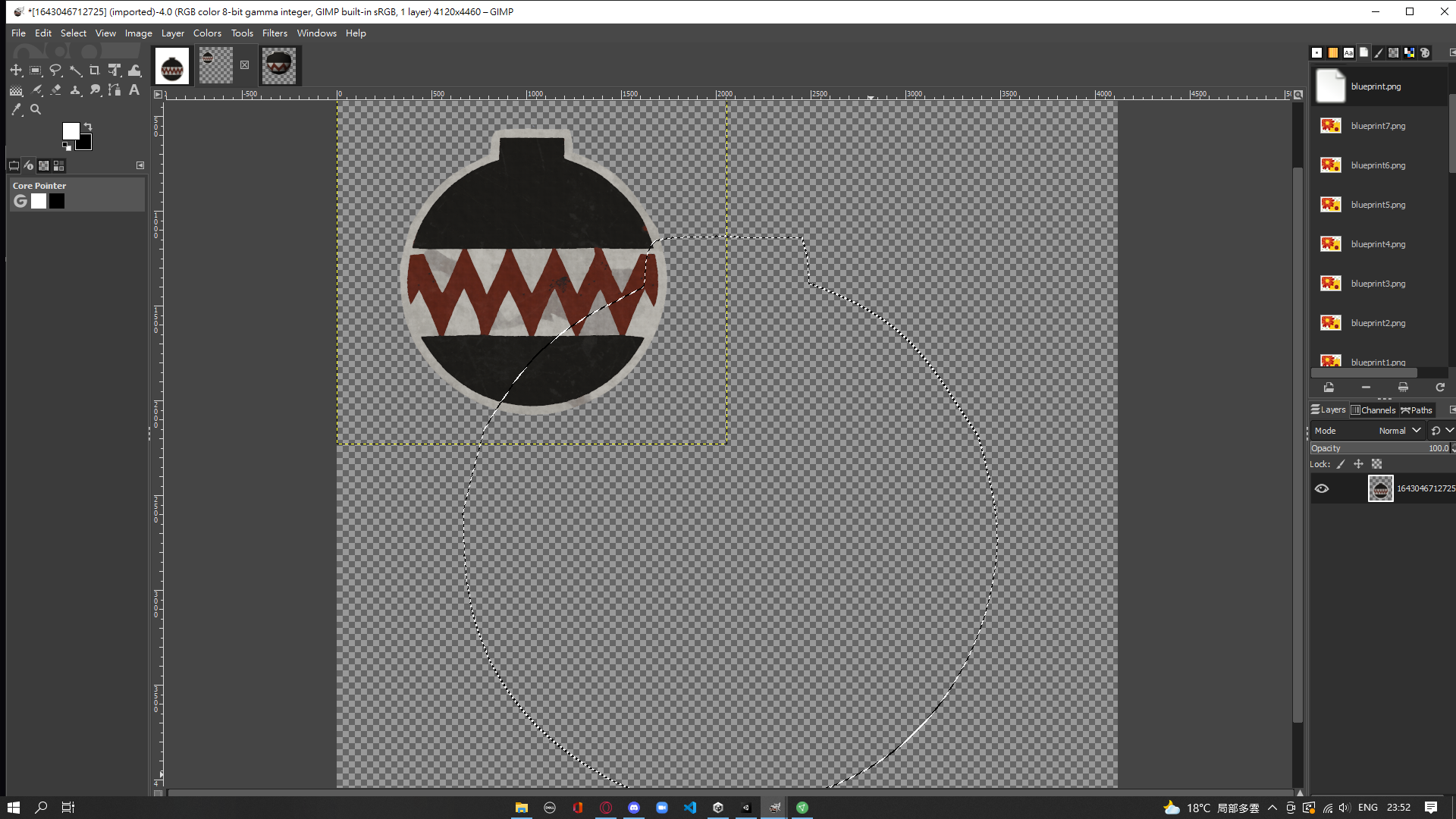Expand the layer mode group switcher arrow
Viewport: 1456px width, 819px height.
(1449, 431)
